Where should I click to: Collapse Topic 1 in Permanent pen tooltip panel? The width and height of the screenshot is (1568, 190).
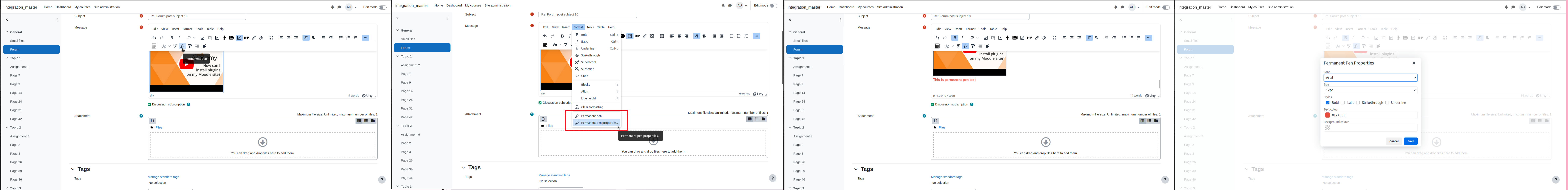[x=7, y=58]
